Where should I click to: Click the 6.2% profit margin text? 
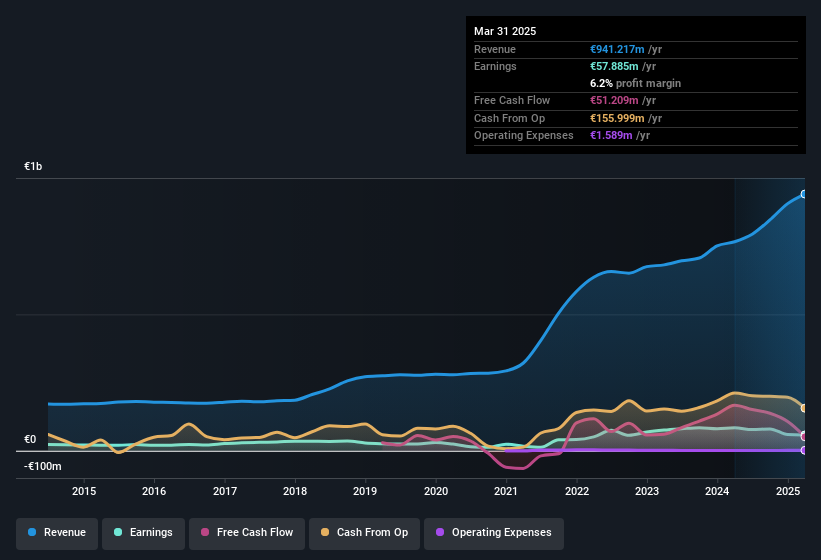tap(635, 83)
